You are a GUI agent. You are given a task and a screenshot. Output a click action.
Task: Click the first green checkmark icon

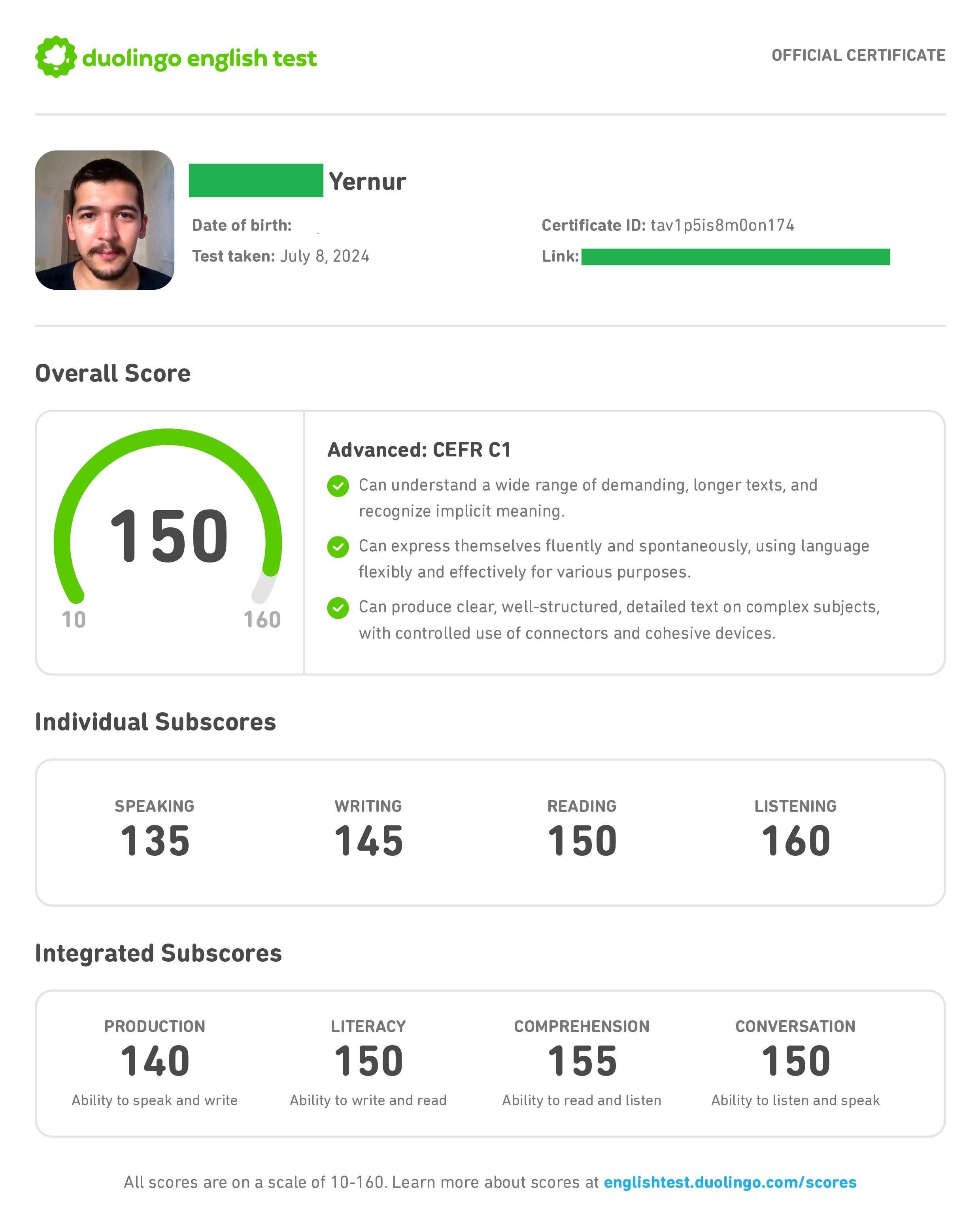[338, 486]
